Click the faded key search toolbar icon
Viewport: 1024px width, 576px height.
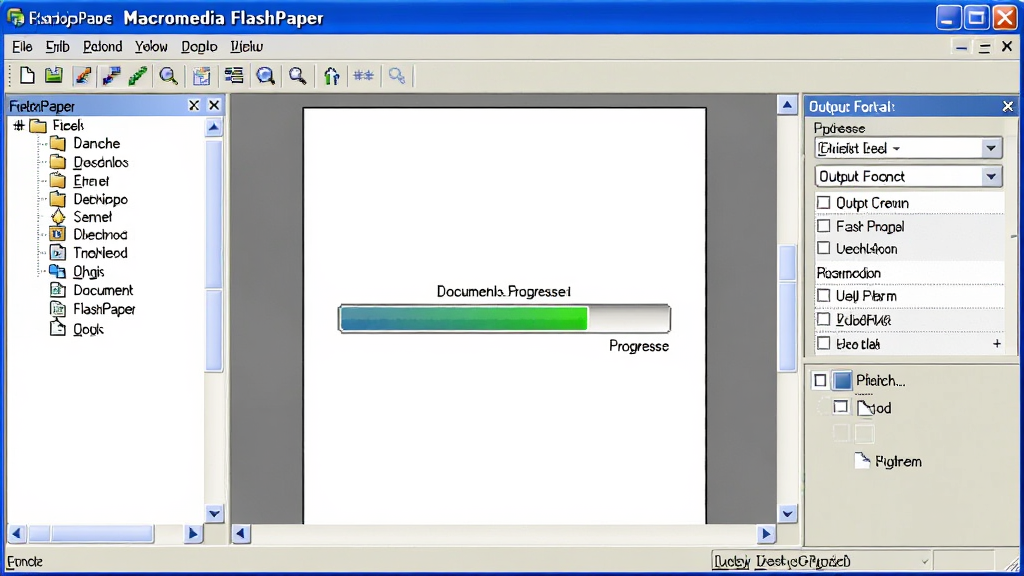point(397,76)
